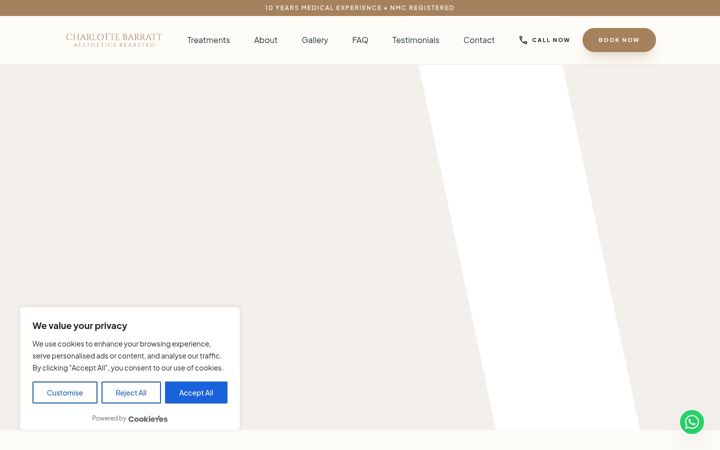Click the 10 Years Medical Experience banner text
Screen dimensions: 720x450
360,8
